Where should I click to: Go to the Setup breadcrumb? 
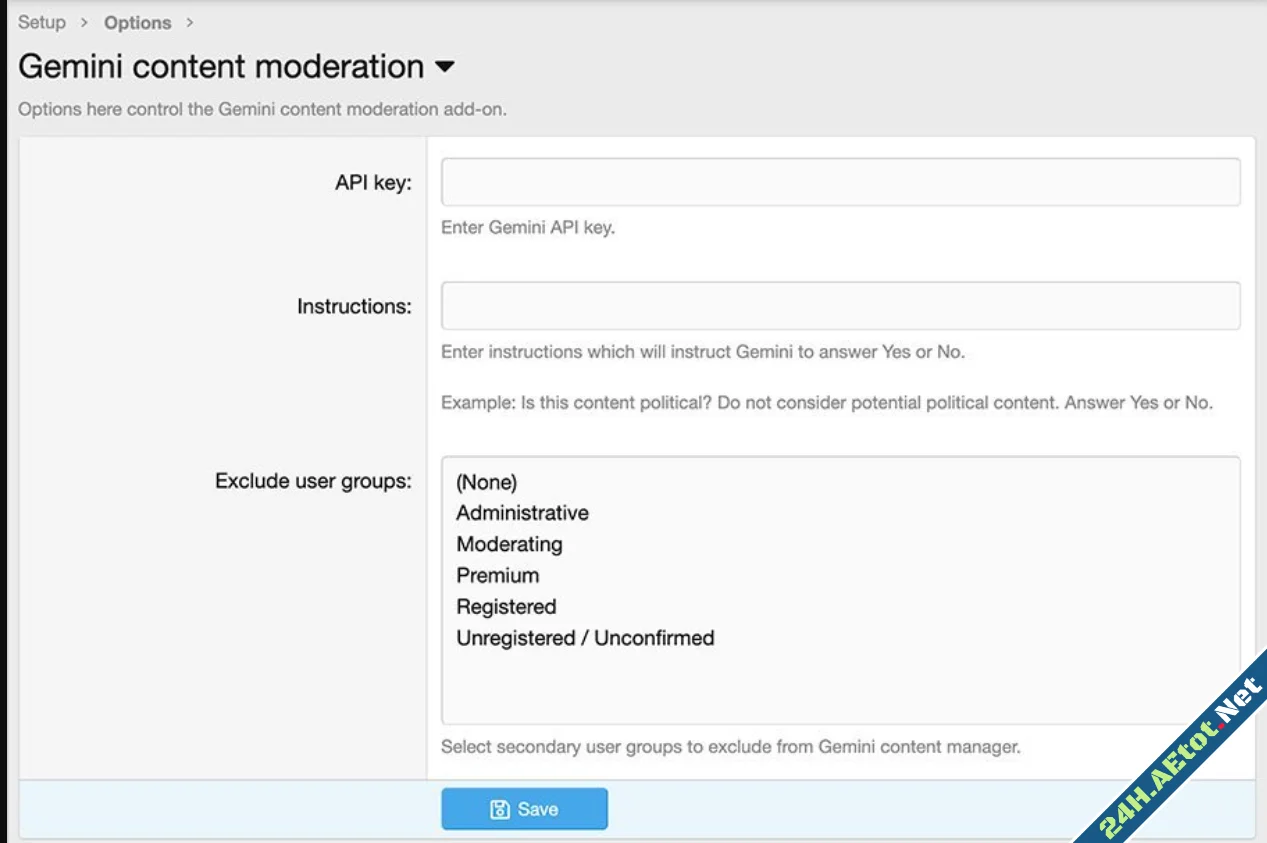click(41, 22)
